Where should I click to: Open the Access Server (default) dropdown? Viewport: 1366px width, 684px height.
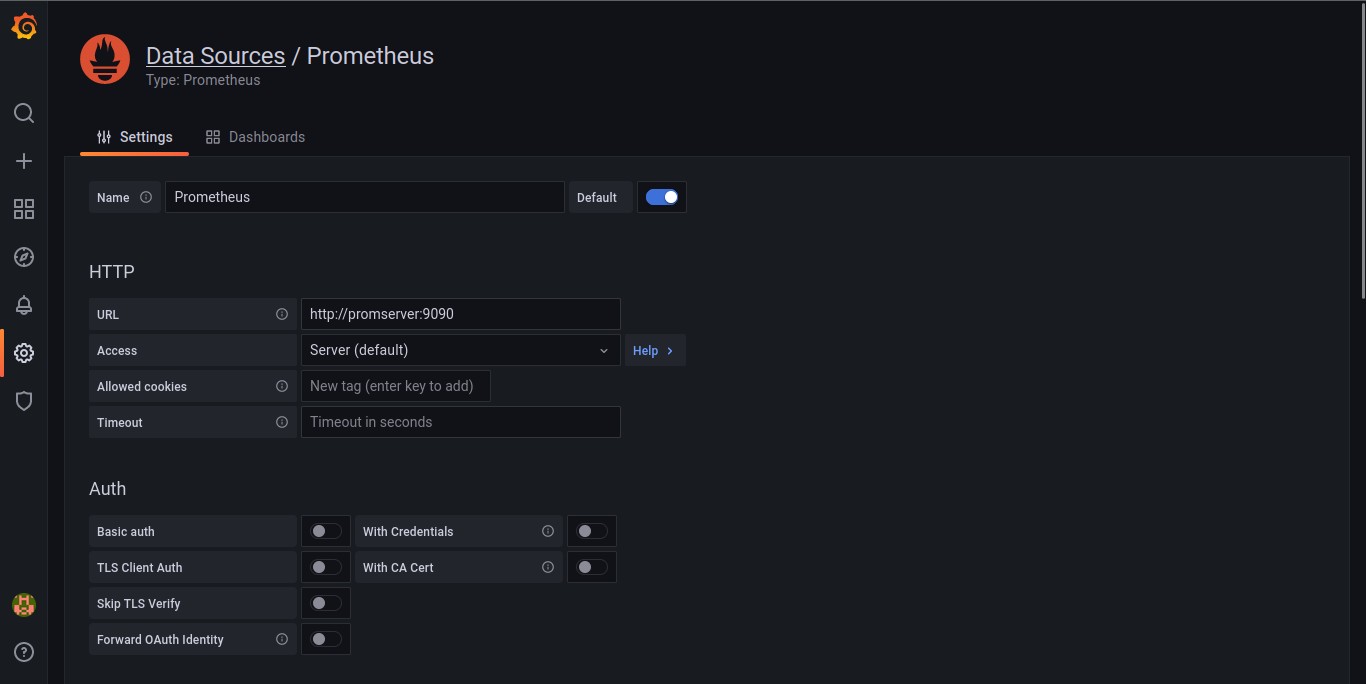click(x=461, y=350)
